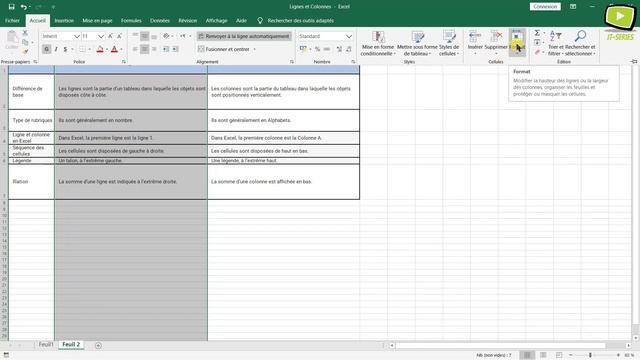Screen dimensions: 640x360
Task: Open Mise en forme conditionnelle
Action: [x=378, y=43]
